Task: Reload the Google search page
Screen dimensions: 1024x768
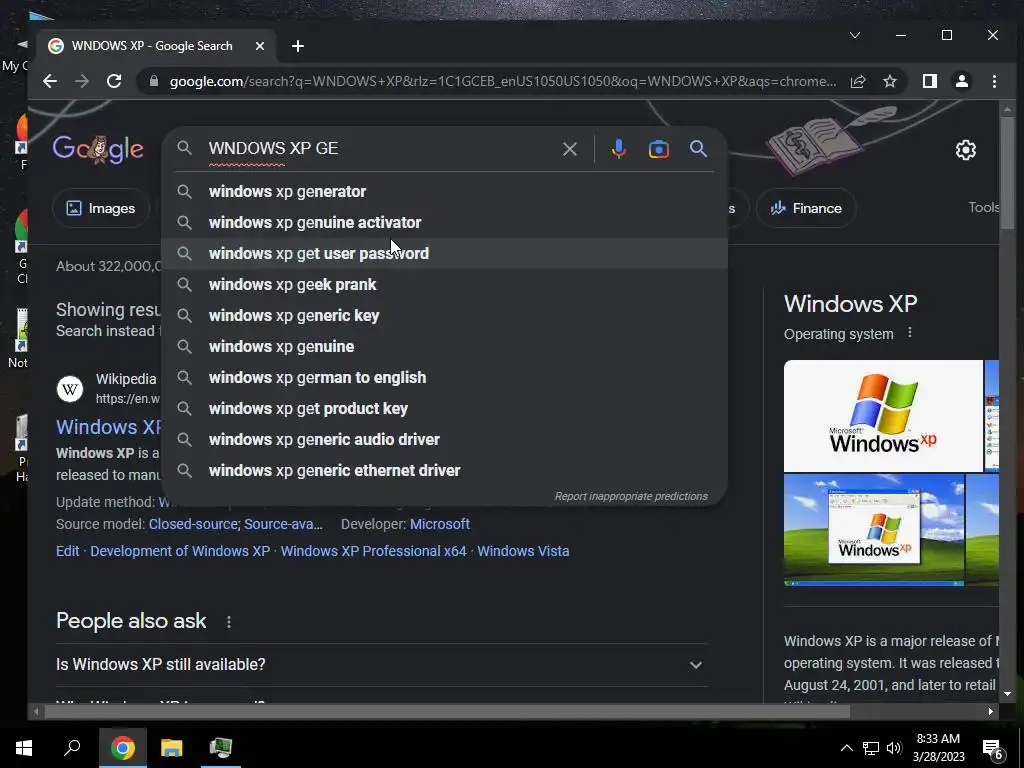Action: pyautogui.click(x=114, y=81)
